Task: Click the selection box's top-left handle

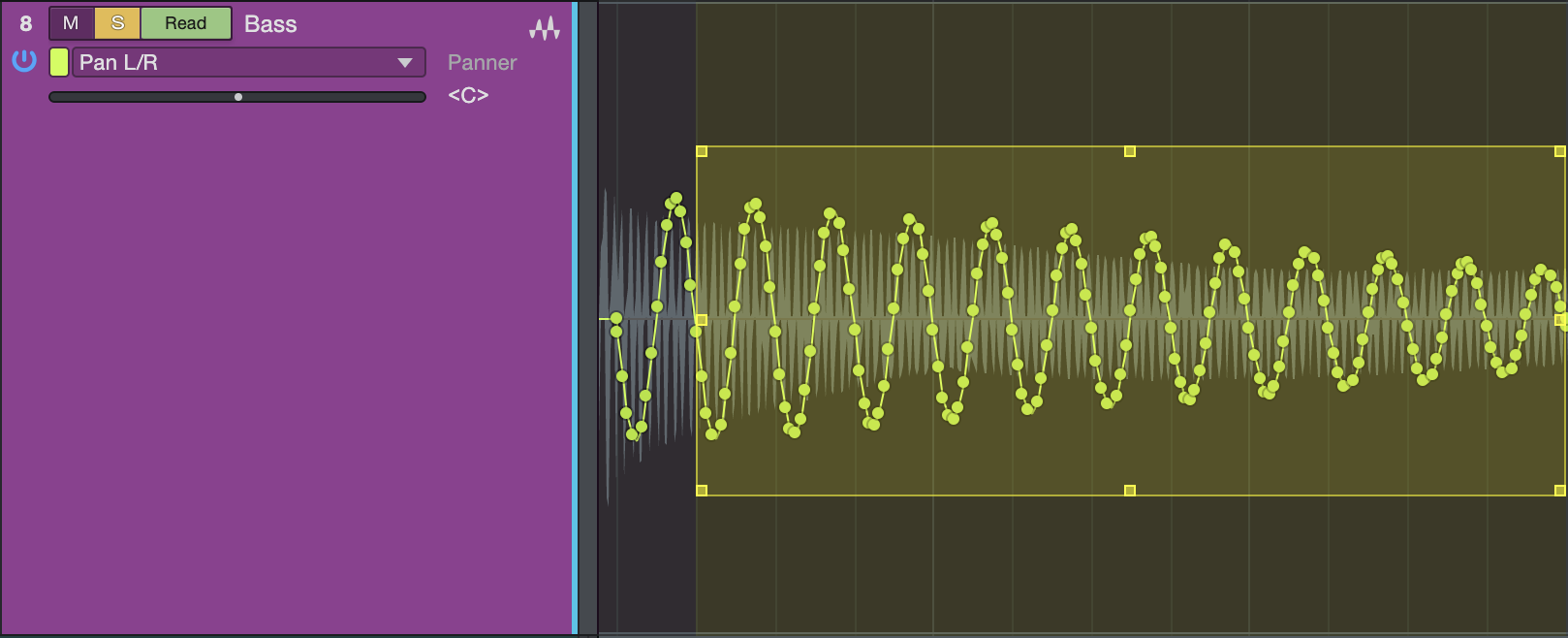Action: click(x=702, y=151)
